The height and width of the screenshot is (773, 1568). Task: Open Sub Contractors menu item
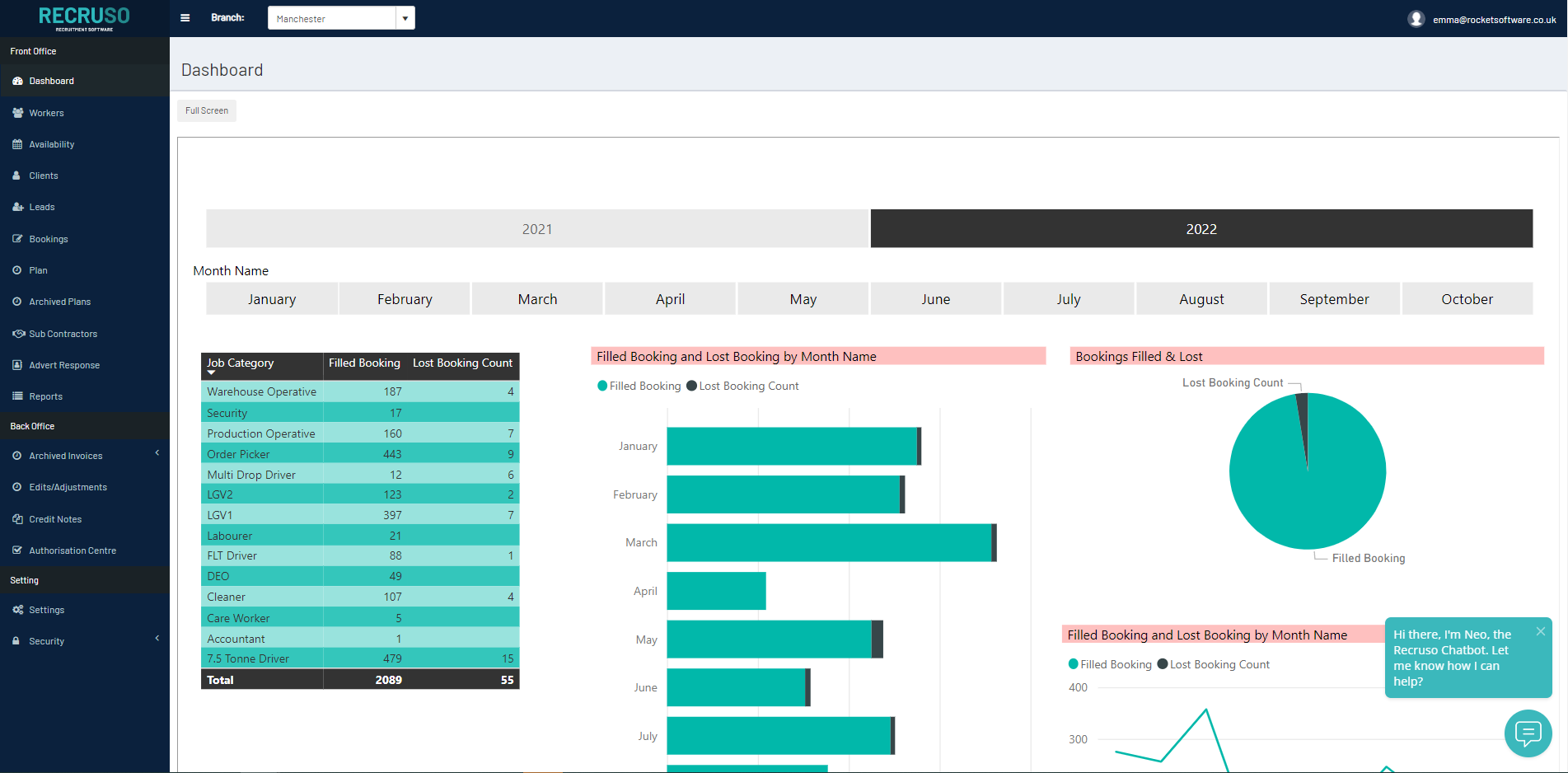(x=63, y=334)
